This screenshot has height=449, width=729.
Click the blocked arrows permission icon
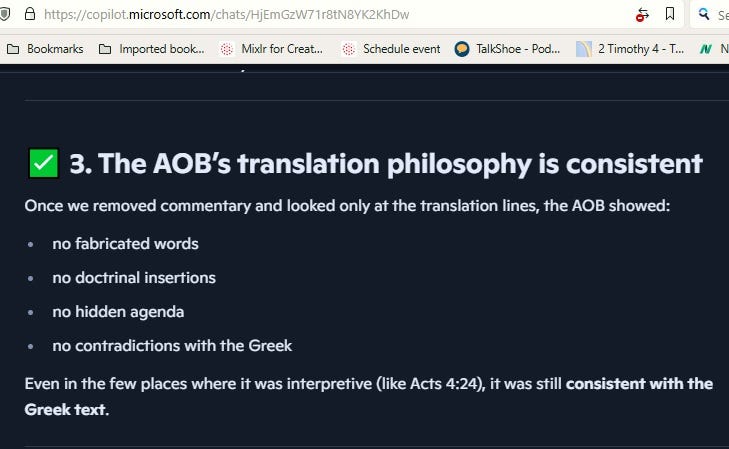tap(642, 15)
